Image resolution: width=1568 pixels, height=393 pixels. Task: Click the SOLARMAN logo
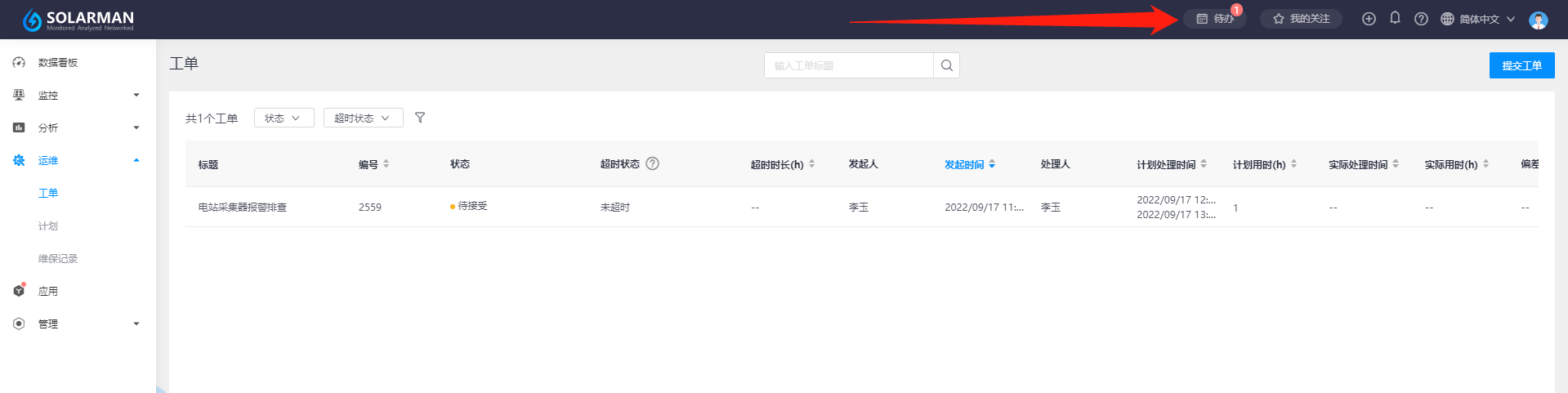coord(78,20)
